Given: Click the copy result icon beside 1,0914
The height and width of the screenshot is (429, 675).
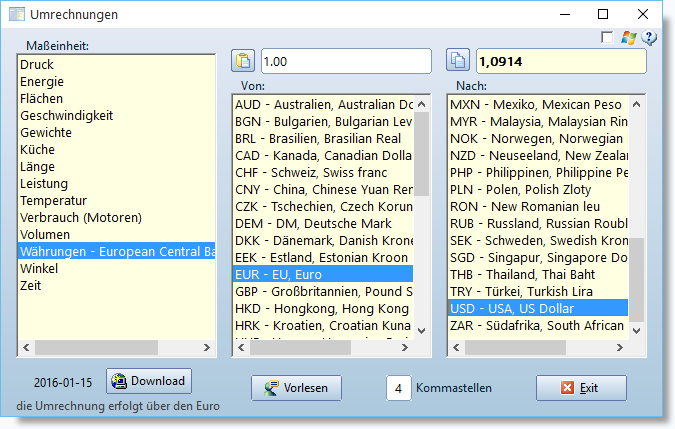Looking at the screenshot, I should (458, 61).
